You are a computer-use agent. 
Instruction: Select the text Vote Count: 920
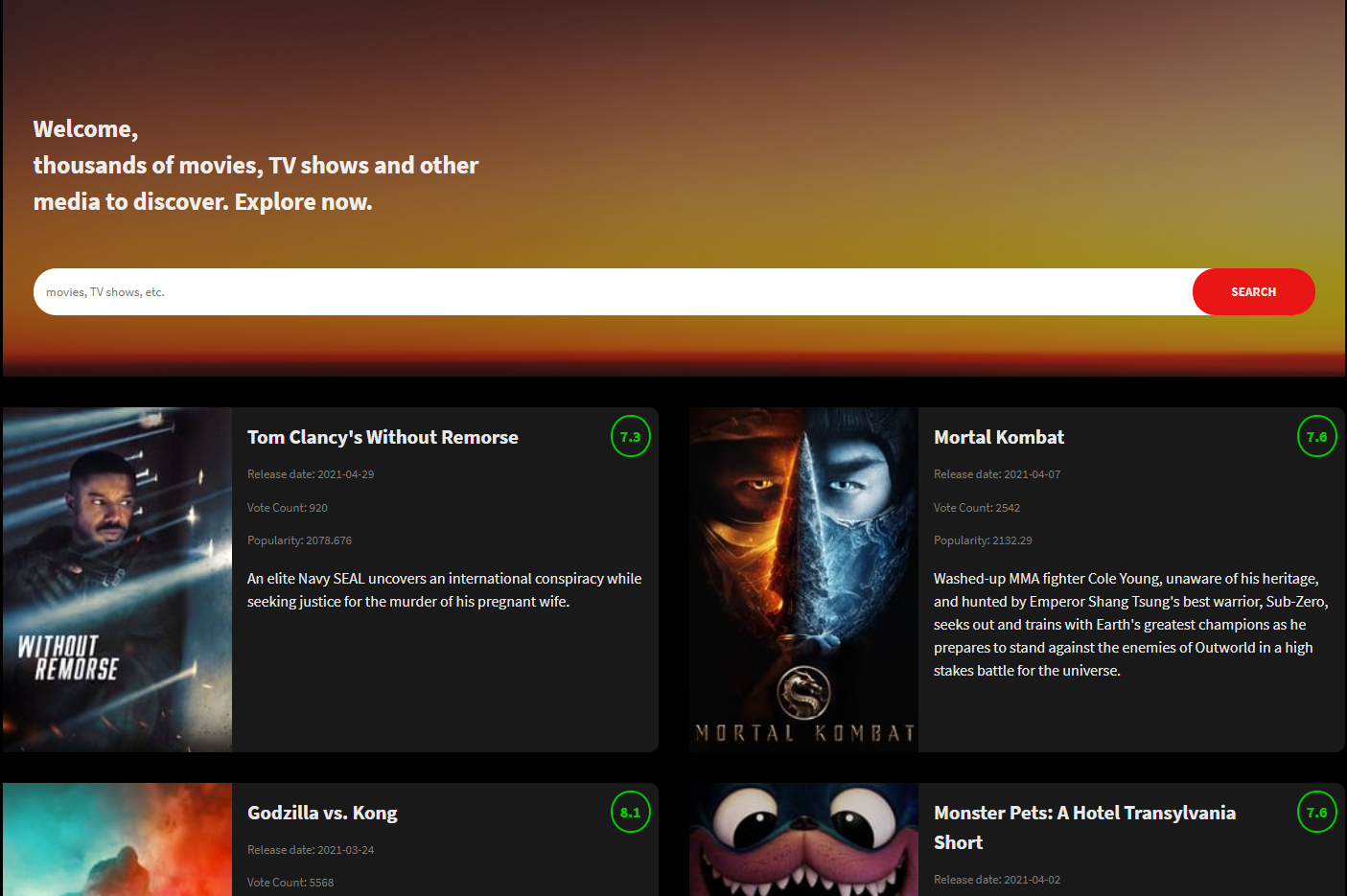[x=288, y=508]
